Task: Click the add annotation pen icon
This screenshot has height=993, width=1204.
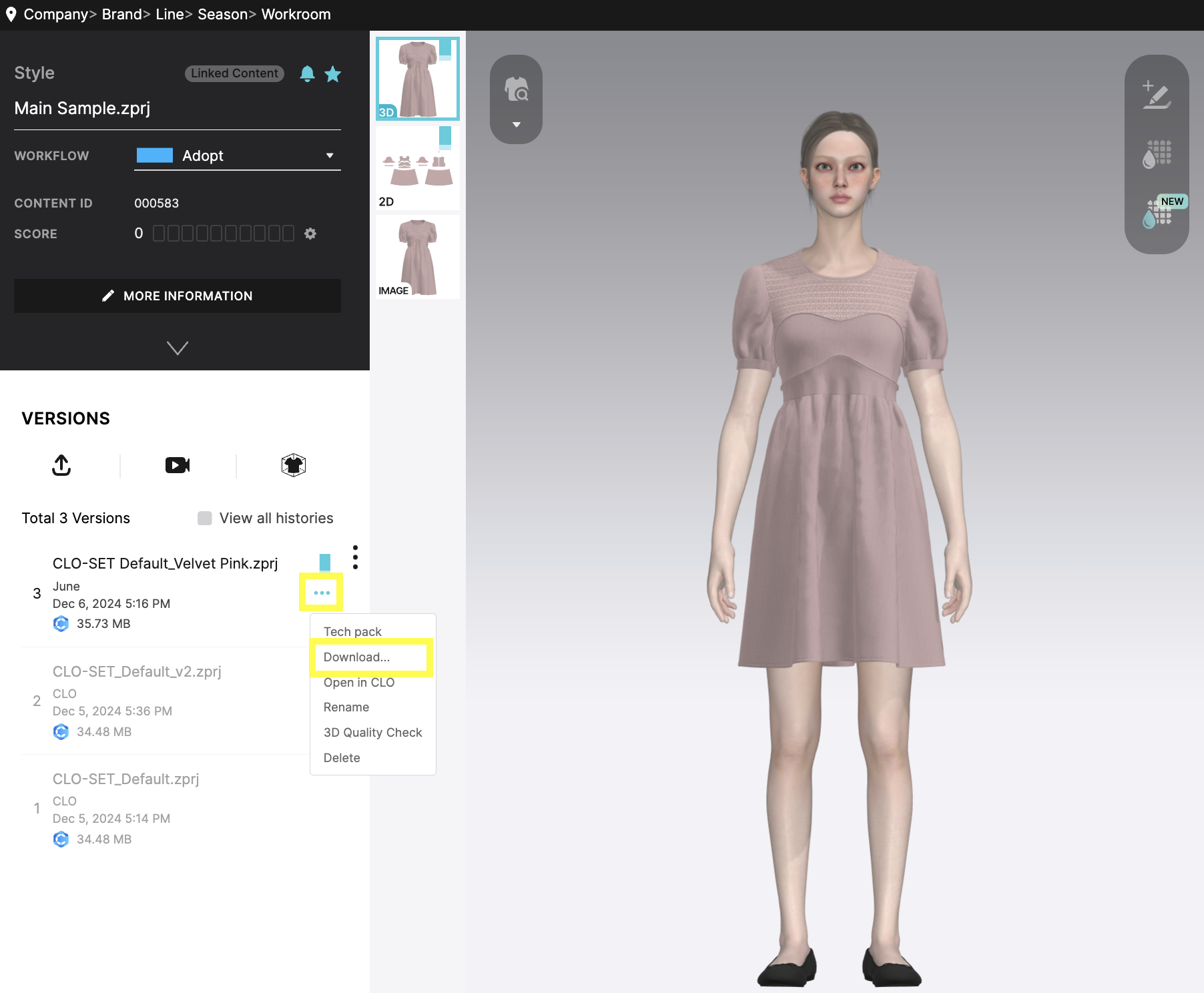Action: 1157,95
